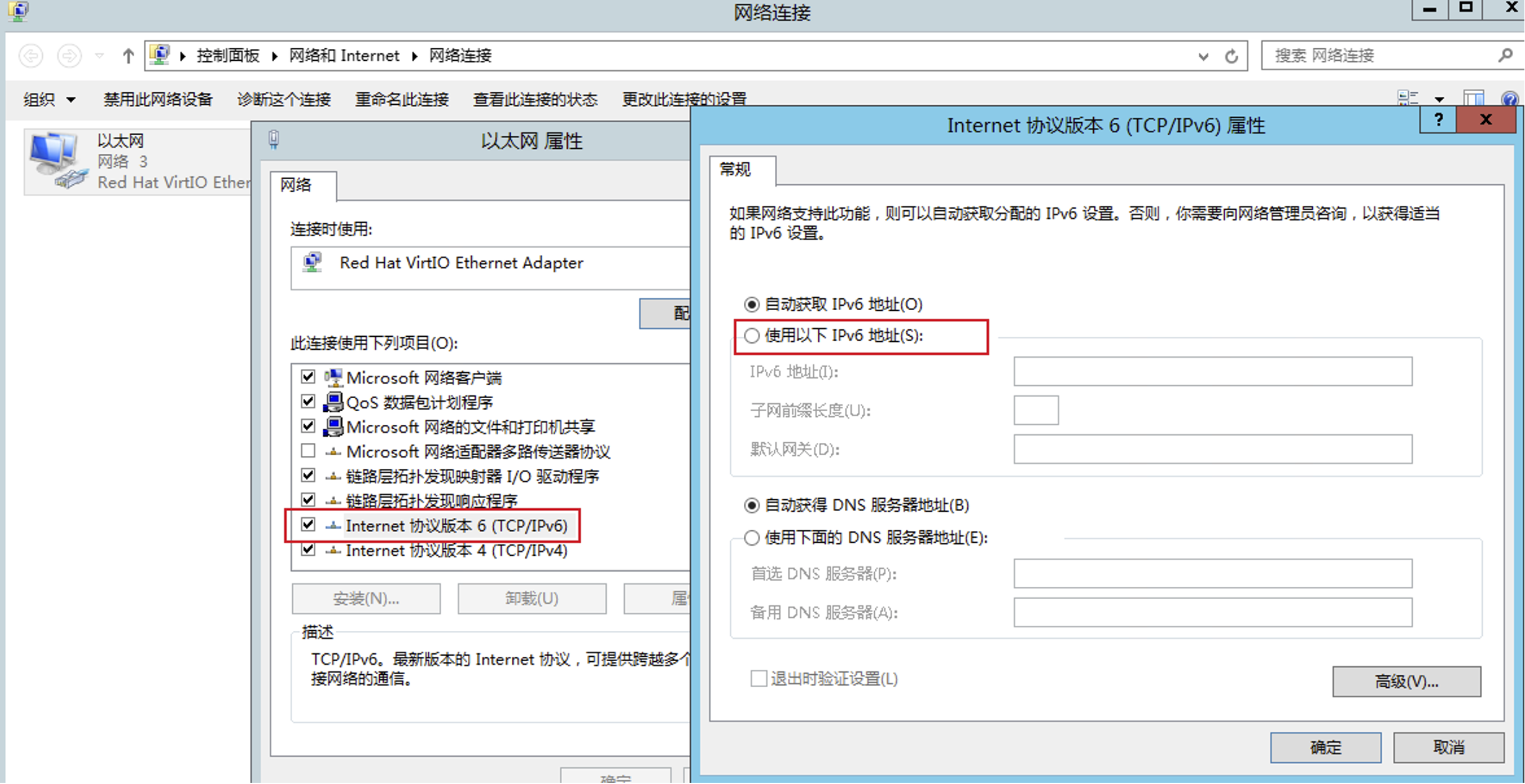Select 使用下面的 DNS 服务器地址 radio option
The height and width of the screenshot is (784, 1525).
click(752, 538)
